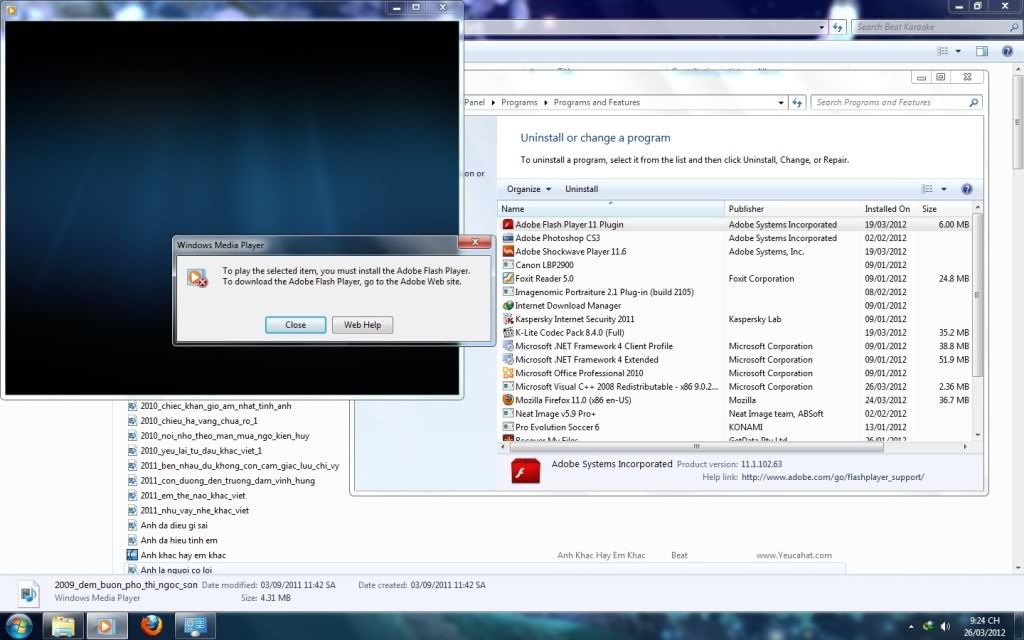Click the network icon in system tray
Screen dimensions: 1024x640
tap(928, 626)
